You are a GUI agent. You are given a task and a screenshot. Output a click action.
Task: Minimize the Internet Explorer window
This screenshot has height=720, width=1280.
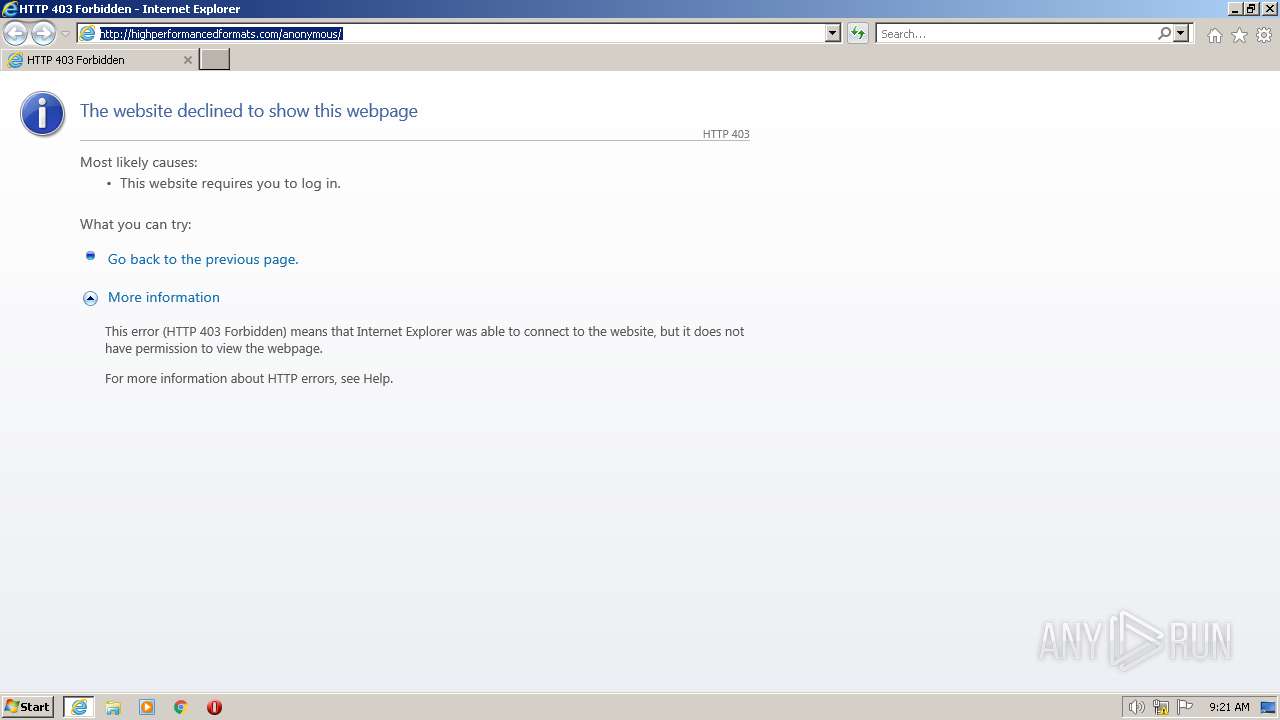(x=1235, y=9)
